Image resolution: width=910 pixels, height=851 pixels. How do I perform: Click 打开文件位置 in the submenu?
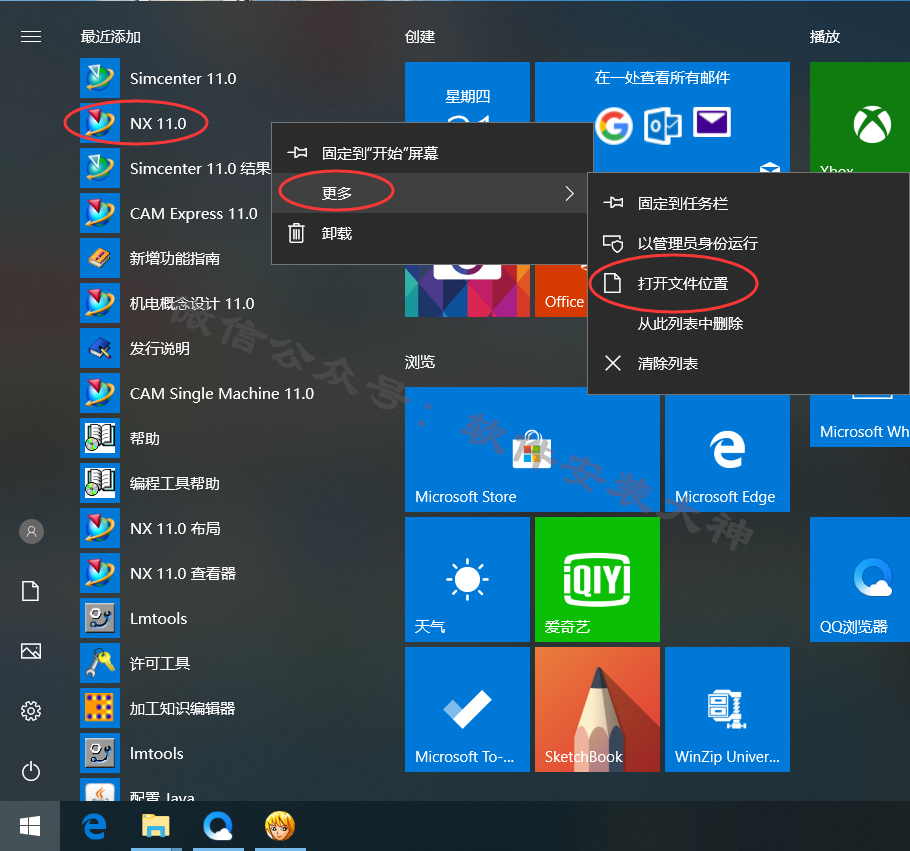pos(748,283)
